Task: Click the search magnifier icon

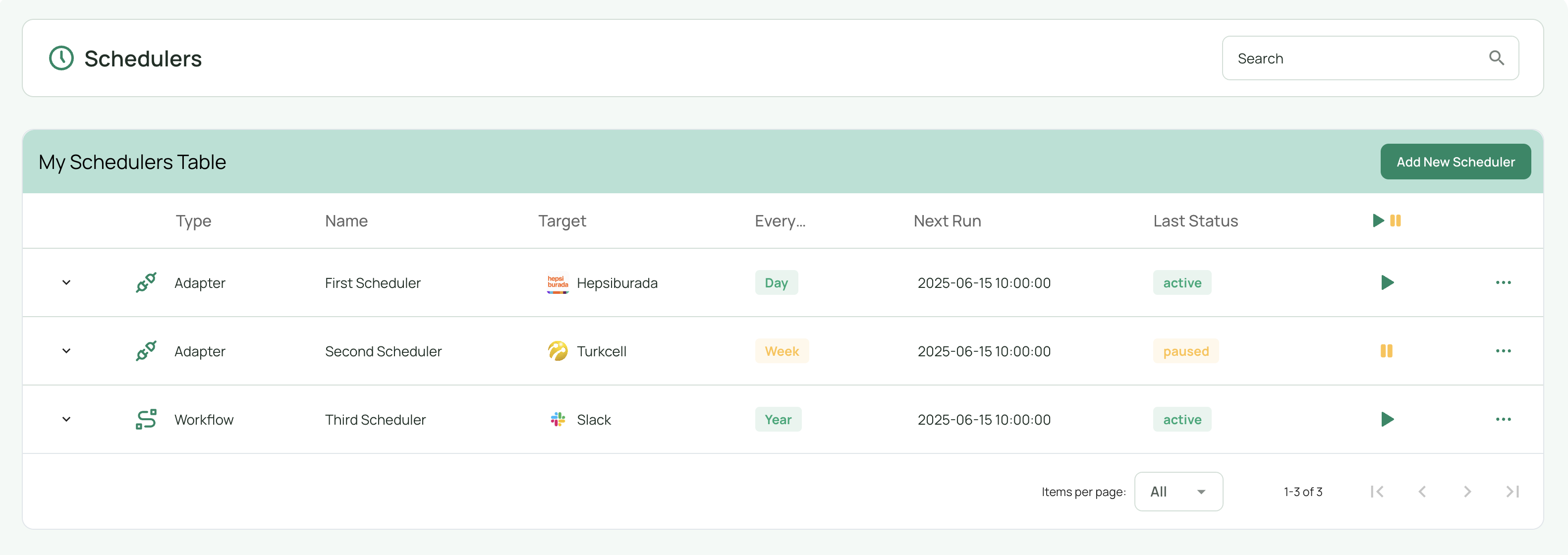Action: [1496, 58]
